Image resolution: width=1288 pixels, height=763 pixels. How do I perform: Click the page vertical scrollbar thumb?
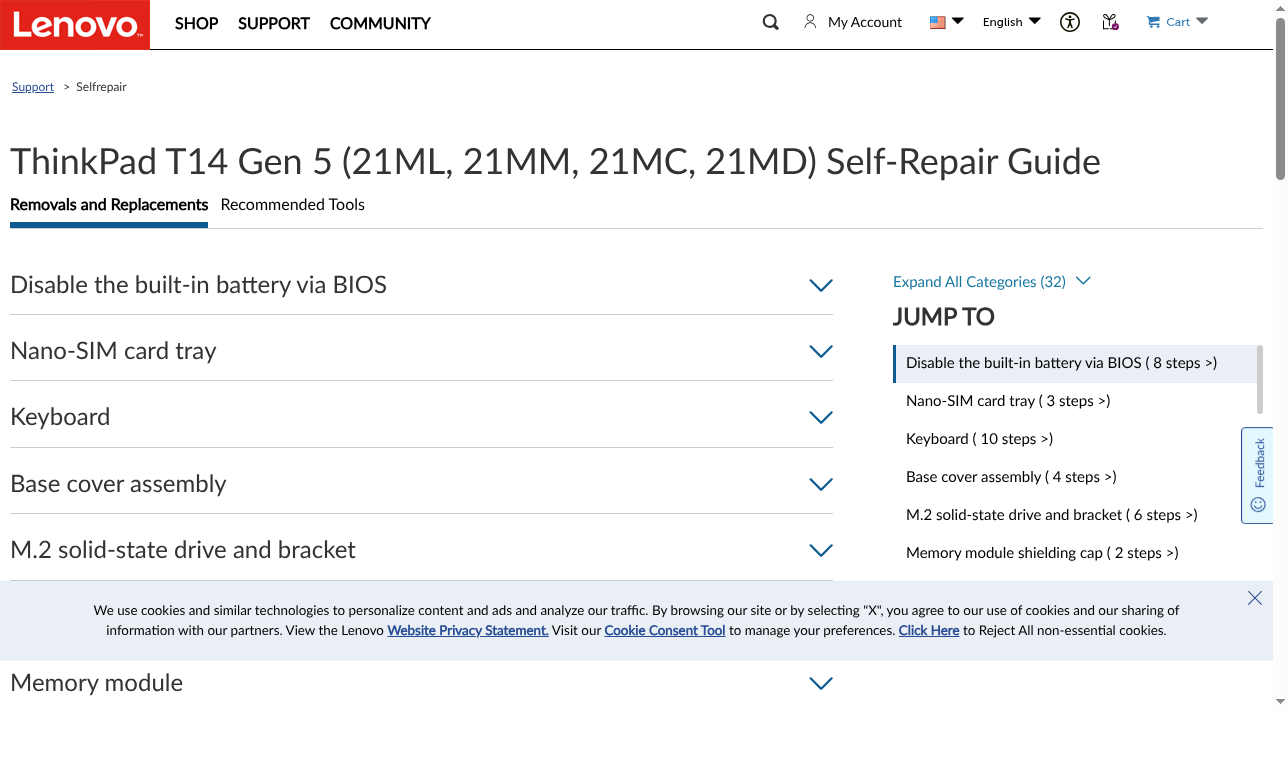coord(1280,98)
